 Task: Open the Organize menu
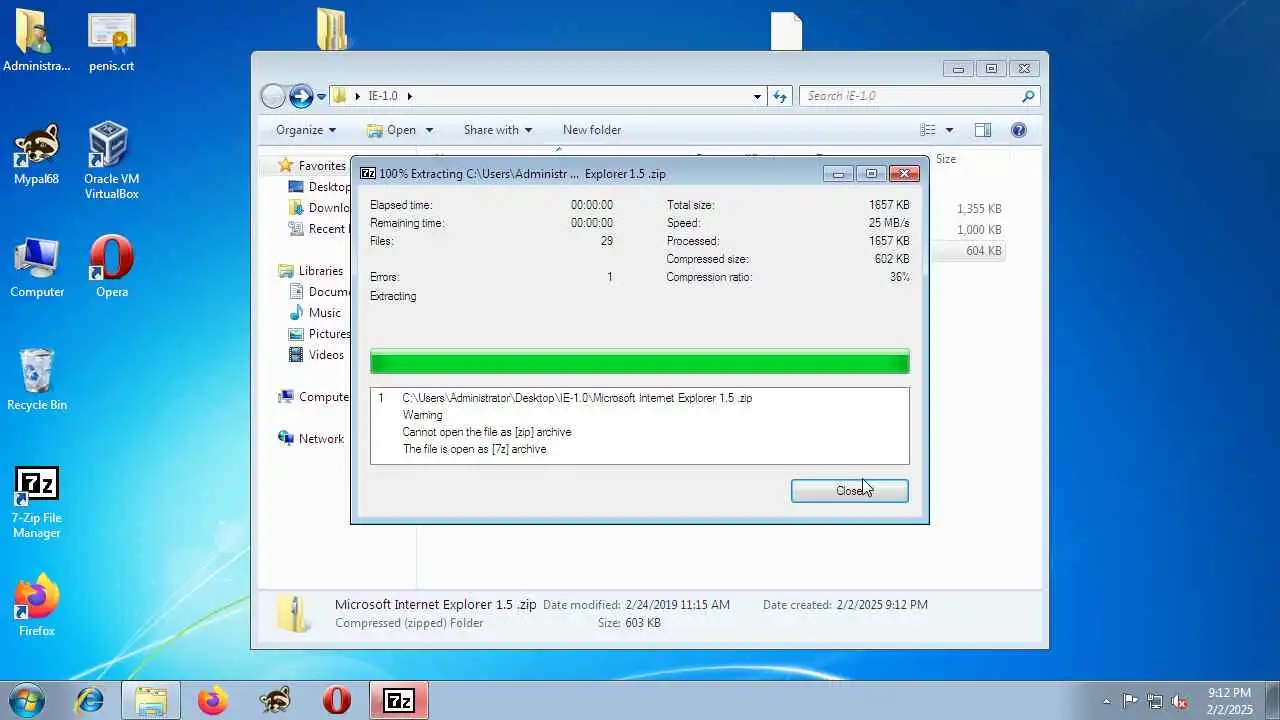306,130
